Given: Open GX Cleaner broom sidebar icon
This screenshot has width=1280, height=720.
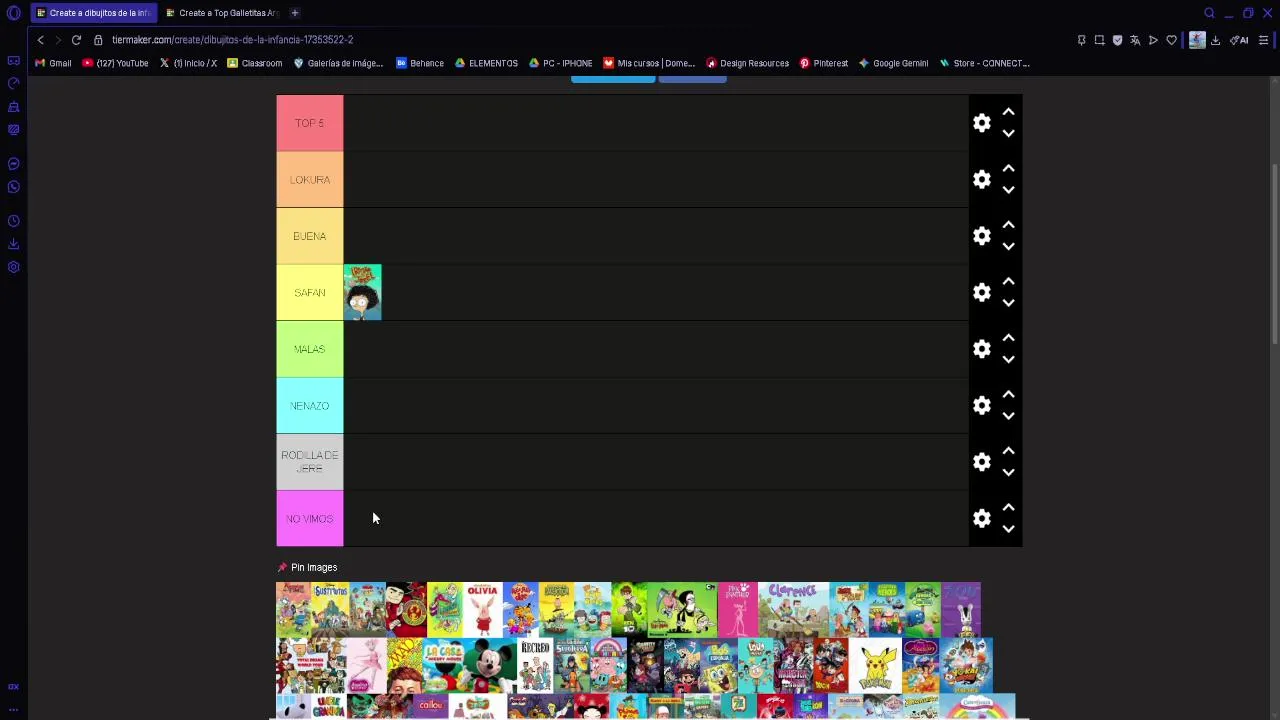Looking at the screenshot, I should point(14,106).
